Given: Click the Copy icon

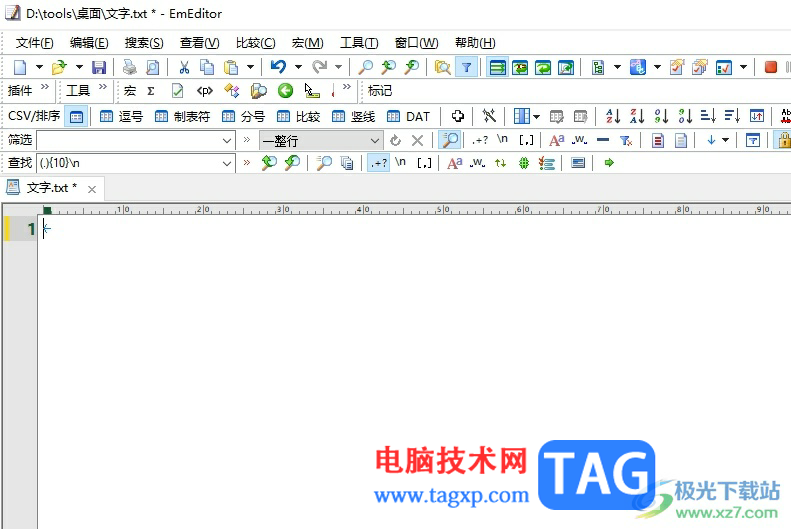Looking at the screenshot, I should pos(207,67).
